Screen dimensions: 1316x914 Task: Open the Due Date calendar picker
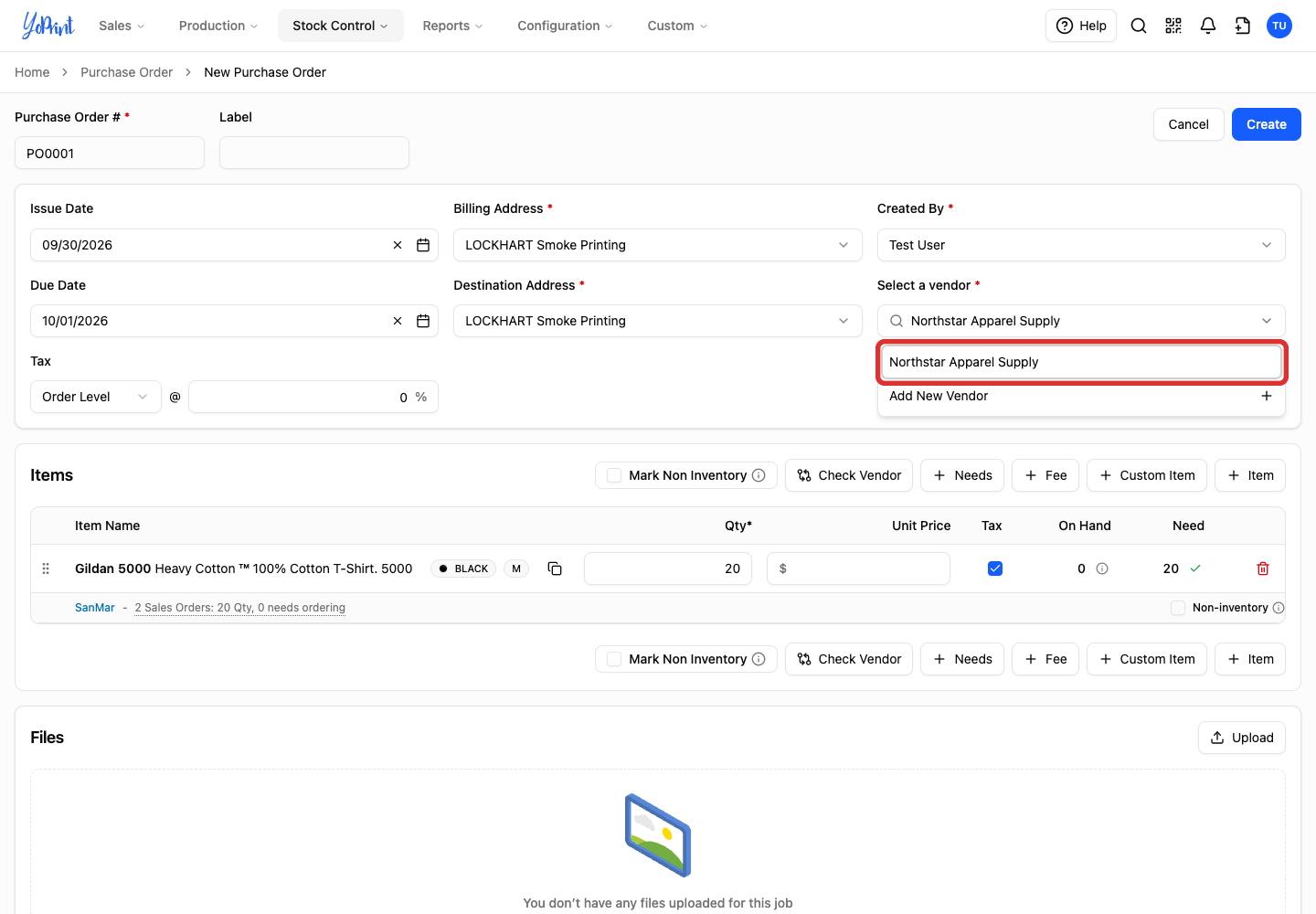tap(423, 321)
